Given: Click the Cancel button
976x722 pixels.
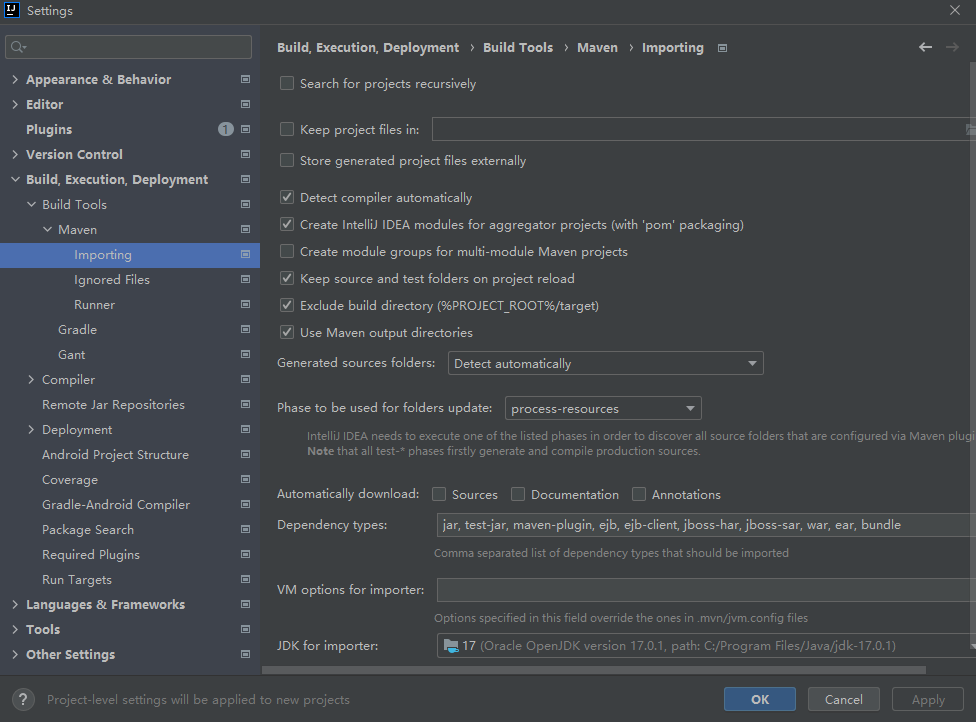Looking at the screenshot, I should pyautogui.click(x=843, y=699).
